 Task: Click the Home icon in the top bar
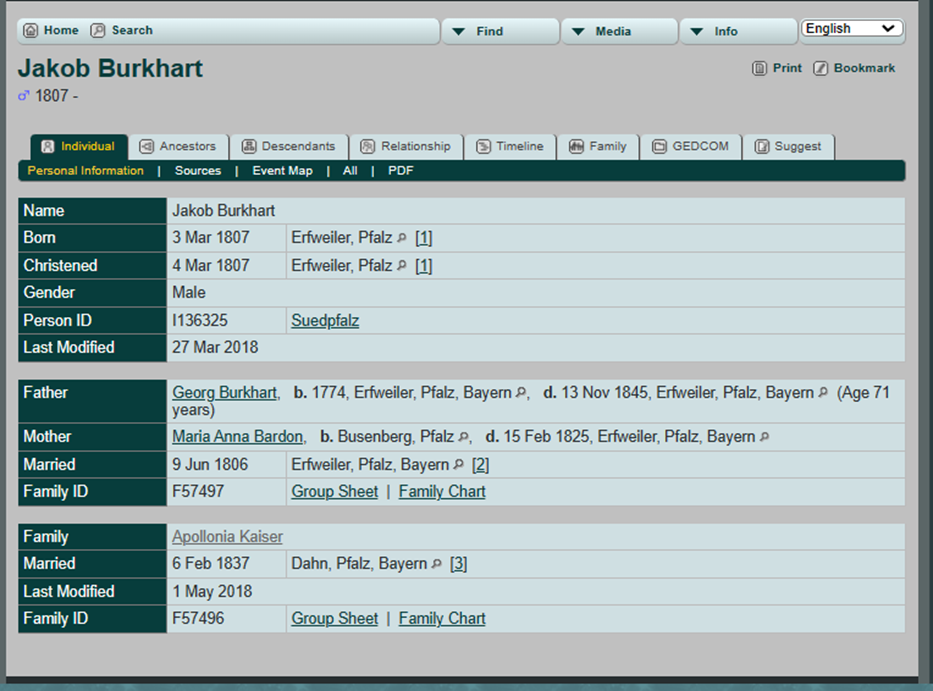[30, 31]
